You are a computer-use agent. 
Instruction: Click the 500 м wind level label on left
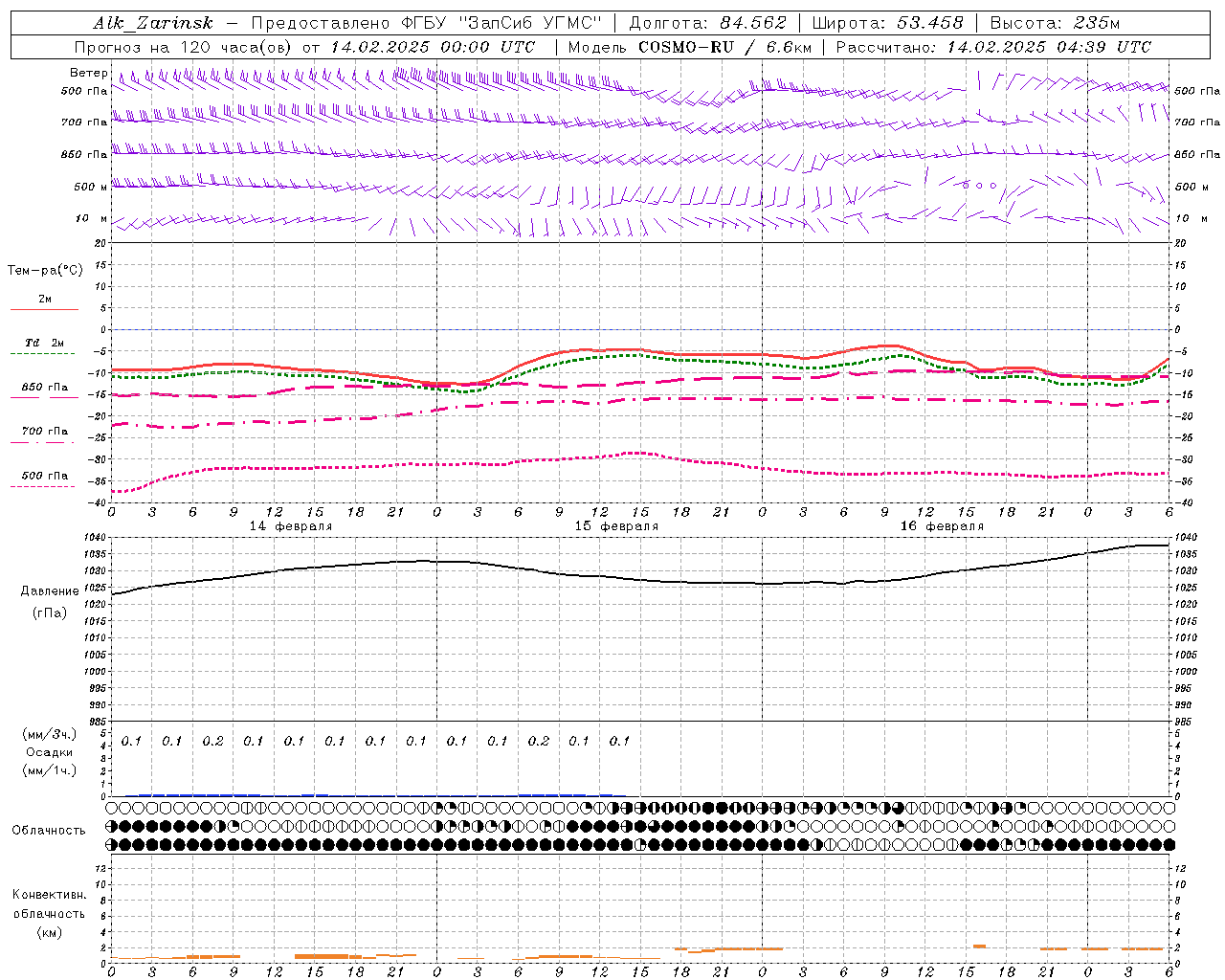click(91, 187)
